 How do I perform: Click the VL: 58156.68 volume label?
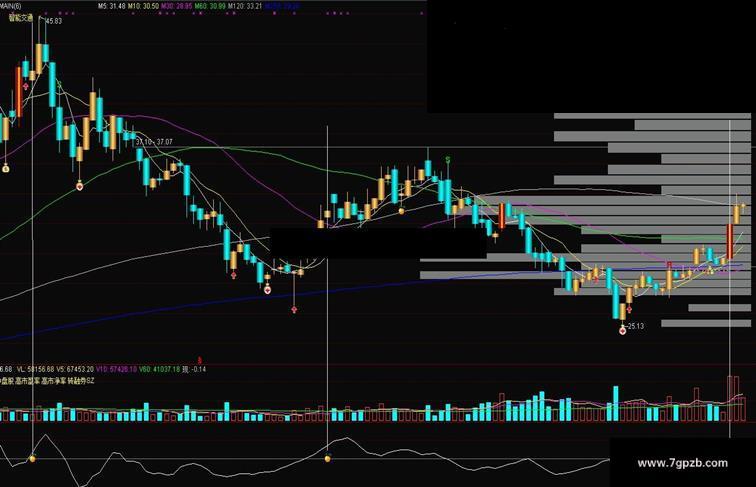(x=36, y=369)
